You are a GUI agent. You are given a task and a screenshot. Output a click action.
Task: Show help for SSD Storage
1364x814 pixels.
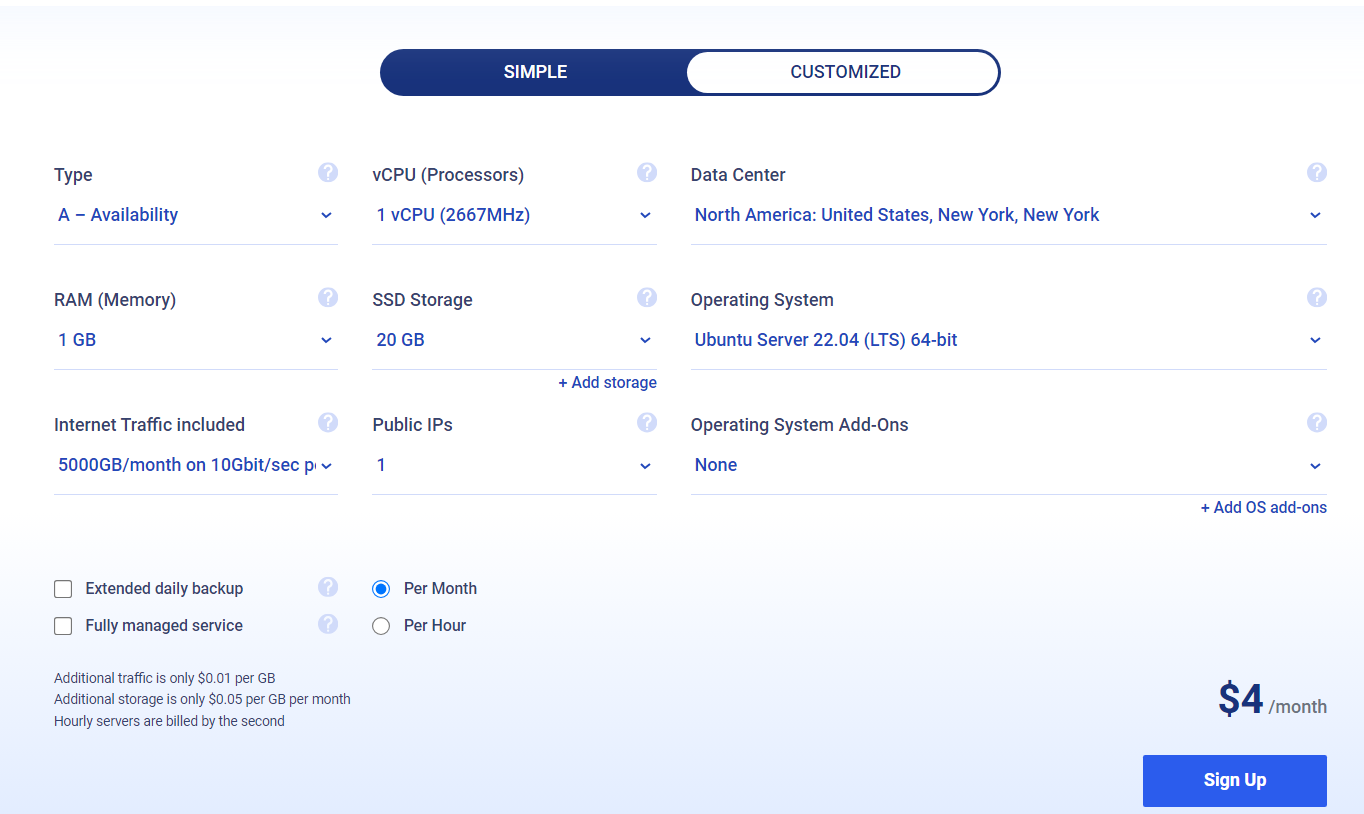click(x=647, y=298)
